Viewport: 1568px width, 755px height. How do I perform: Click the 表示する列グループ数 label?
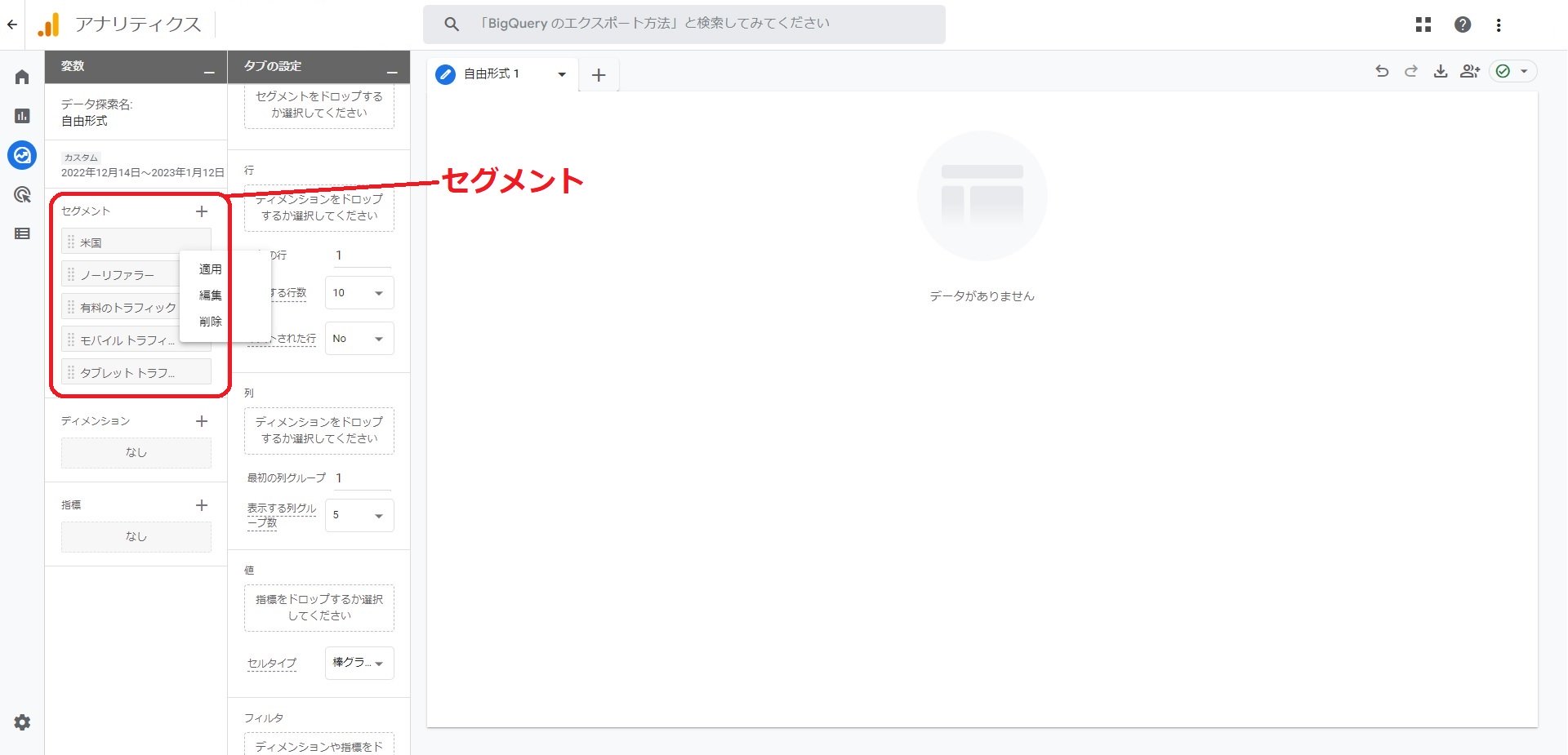click(281, 515)
